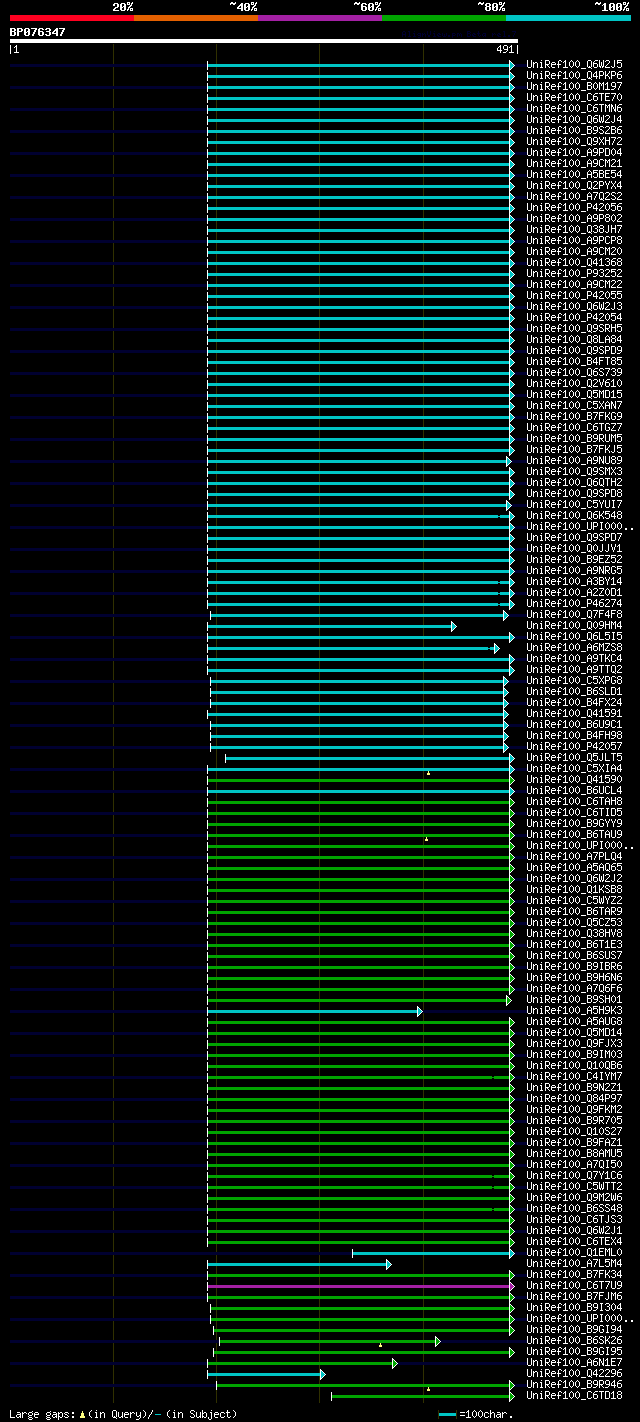Open hit UniRef100_C6TE70
Viewport: 640px width, 1422px height.
point(574,97)
